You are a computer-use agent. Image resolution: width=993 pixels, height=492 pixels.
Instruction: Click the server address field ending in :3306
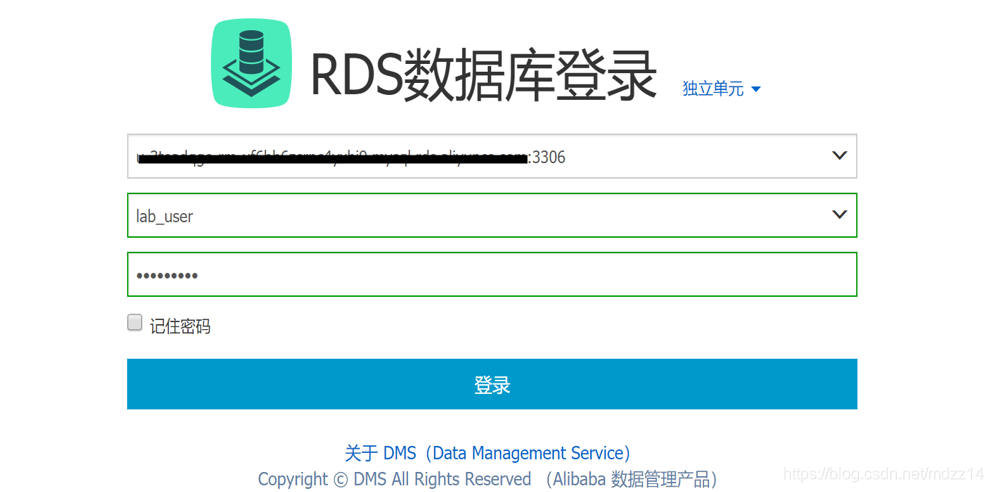coord(492,156)
